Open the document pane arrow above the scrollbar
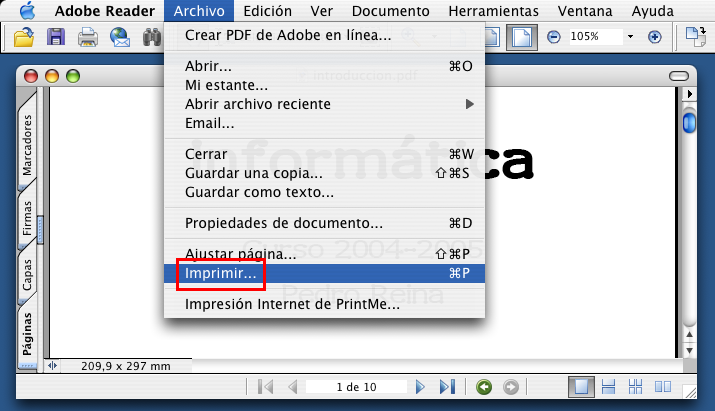 (x=689, y=94)
